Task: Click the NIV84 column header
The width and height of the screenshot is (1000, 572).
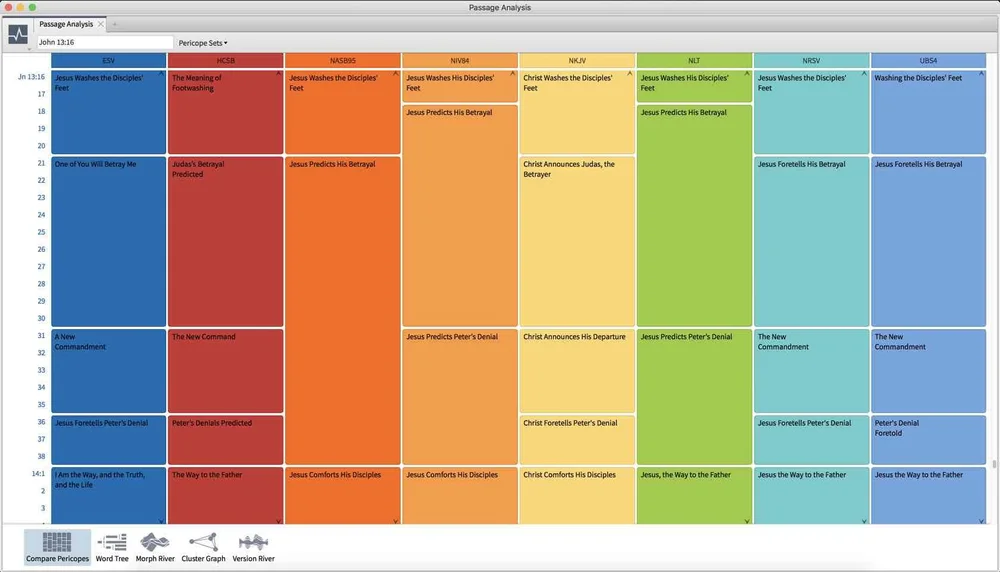Action: tap(460, 61)
